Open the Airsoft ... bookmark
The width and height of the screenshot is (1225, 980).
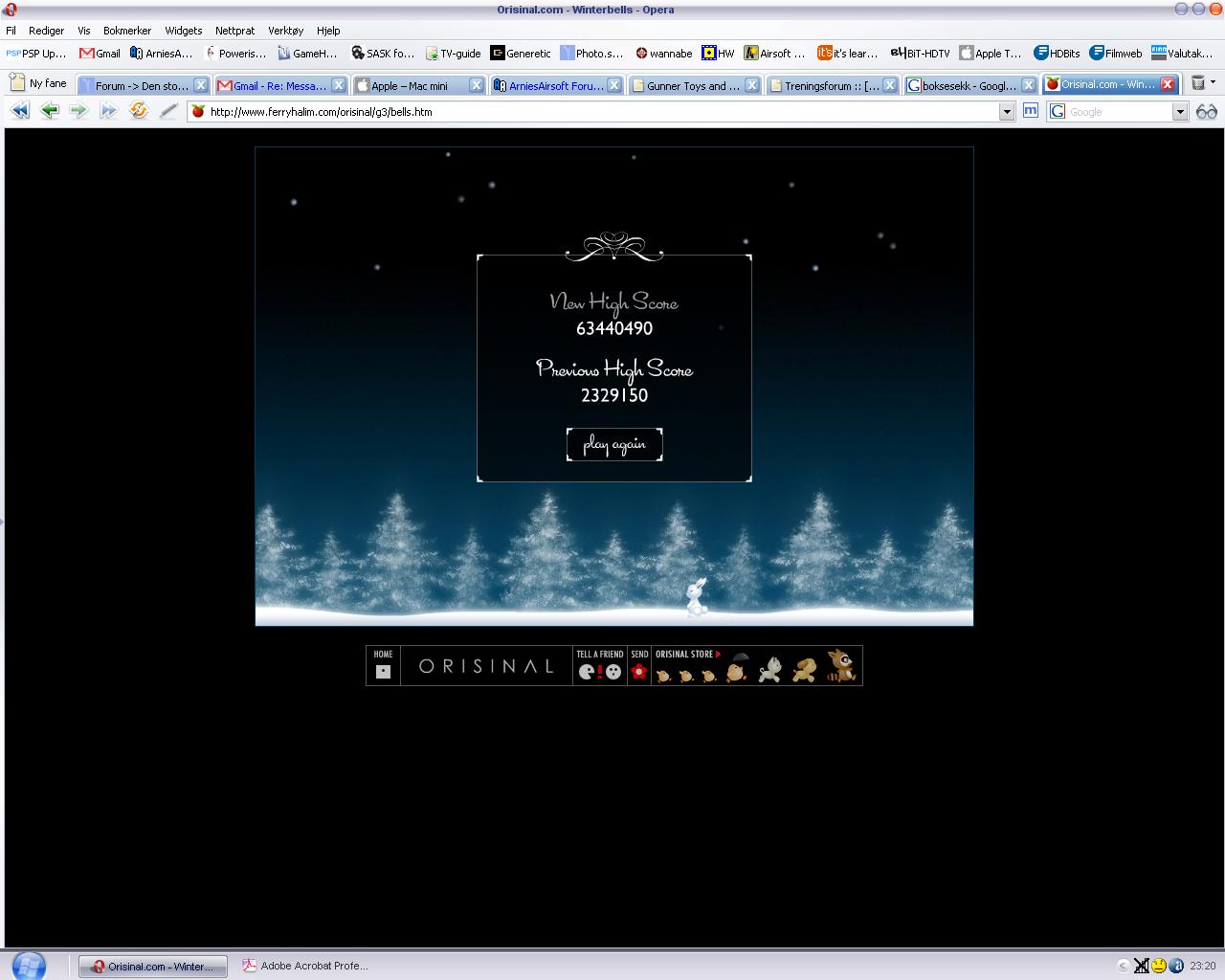(x=775, y=54)
